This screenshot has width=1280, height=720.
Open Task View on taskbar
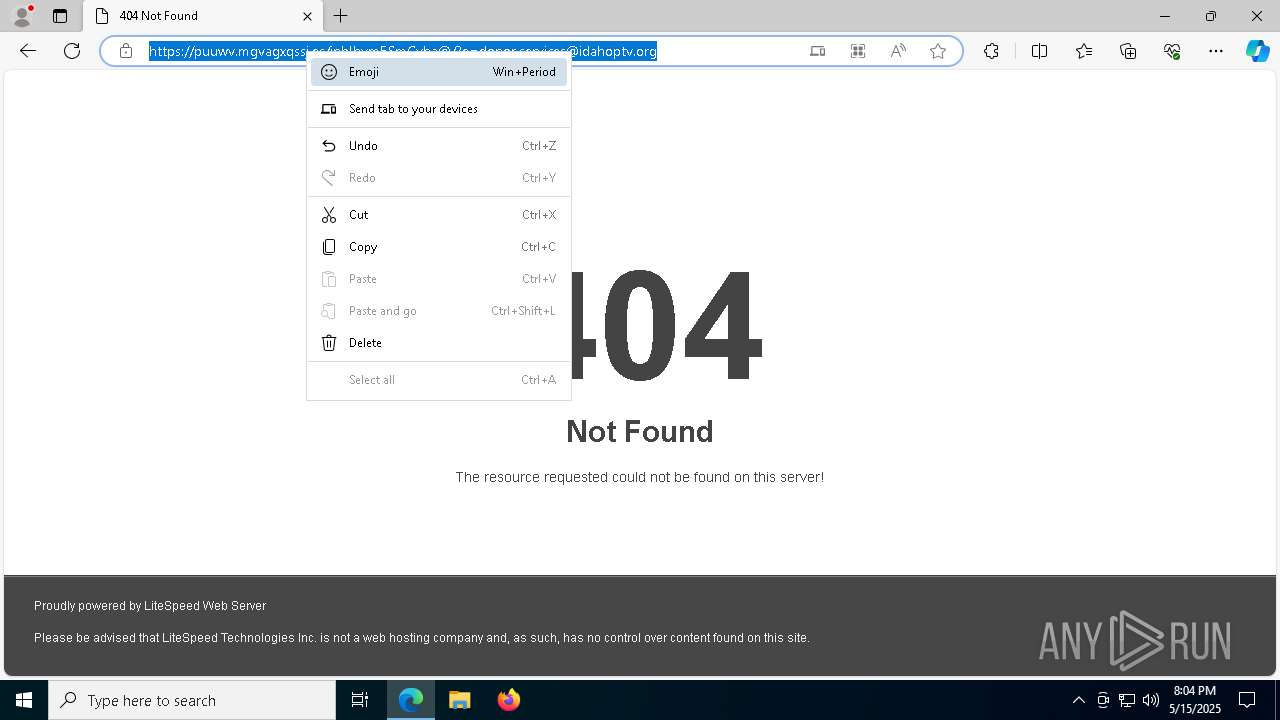pyautogui.click(x=360, y=700)
